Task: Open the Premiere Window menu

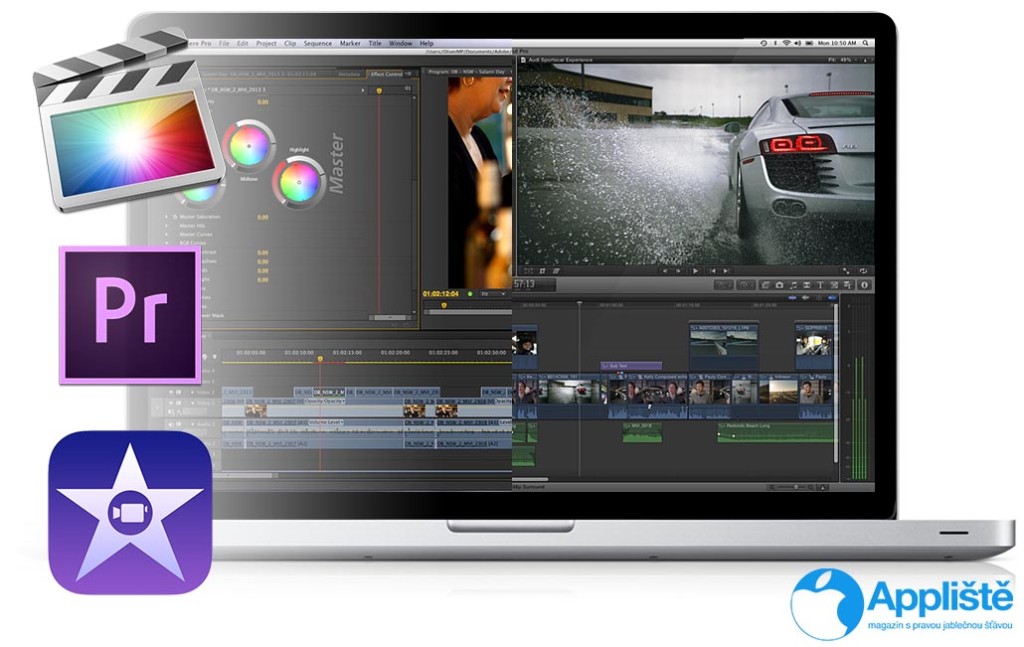Action: point(400,43)
